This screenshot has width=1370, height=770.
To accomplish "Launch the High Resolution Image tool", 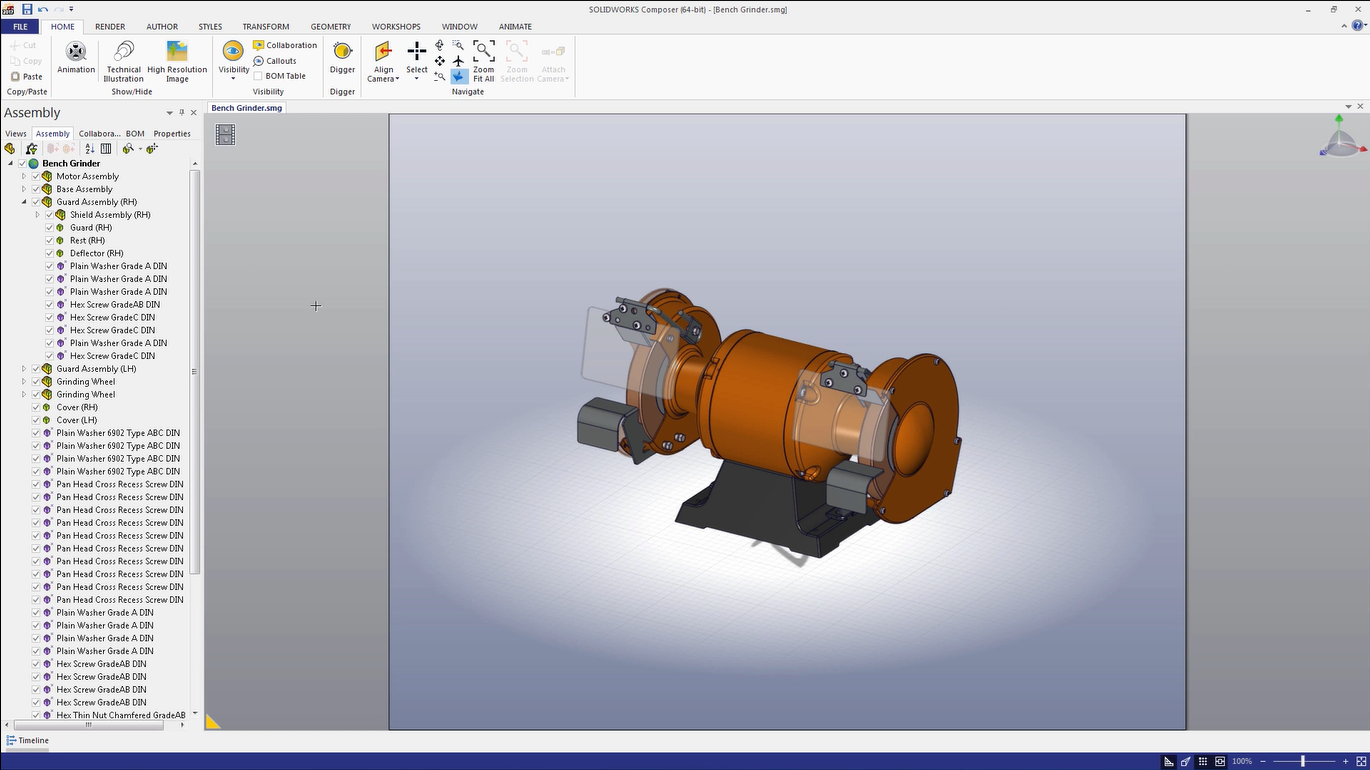I will tap(177, 51).
